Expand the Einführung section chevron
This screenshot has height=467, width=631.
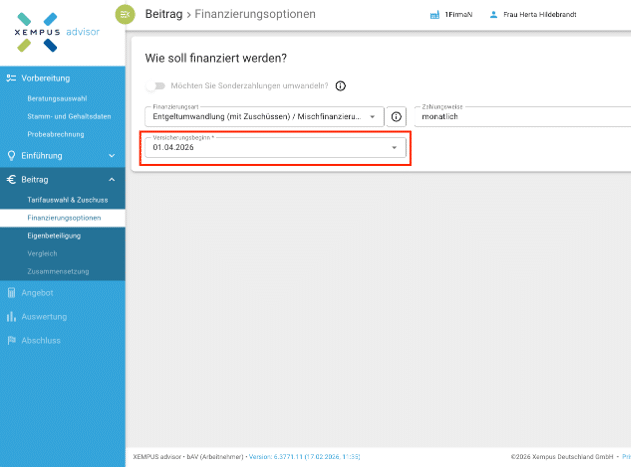click(x=111, y=156)
